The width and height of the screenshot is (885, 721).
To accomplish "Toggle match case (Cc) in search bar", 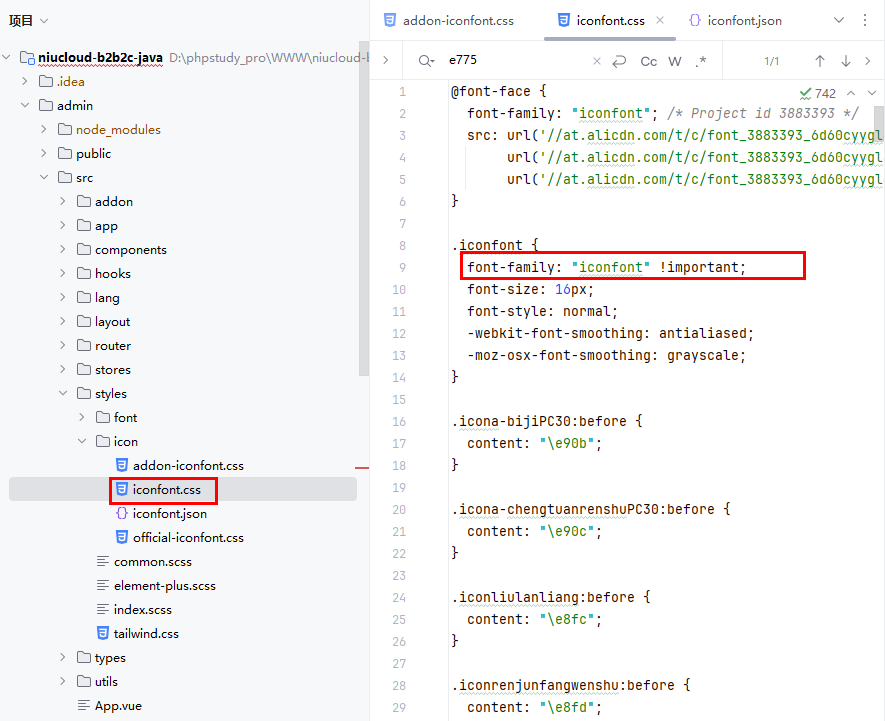I will [649, 61].
